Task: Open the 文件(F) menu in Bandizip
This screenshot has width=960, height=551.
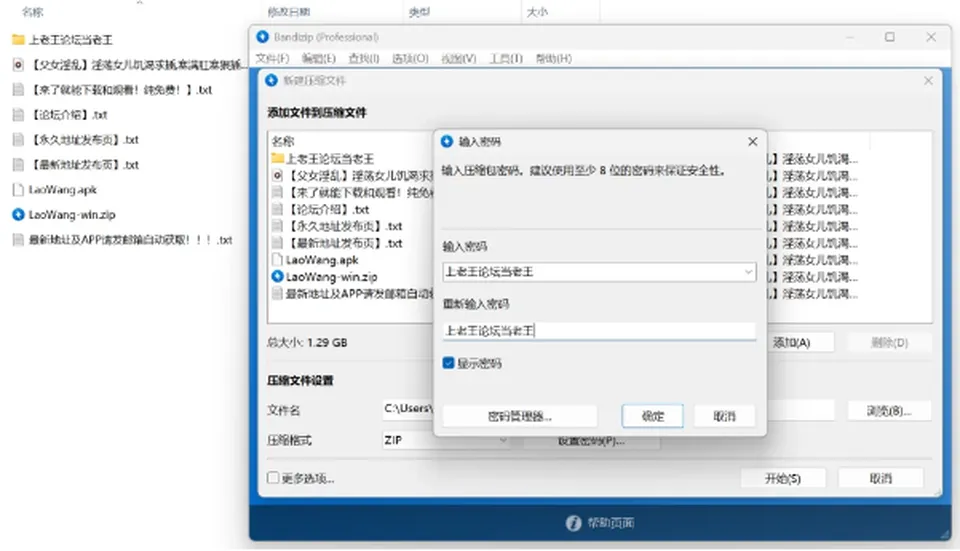Action: pos(272,58)
